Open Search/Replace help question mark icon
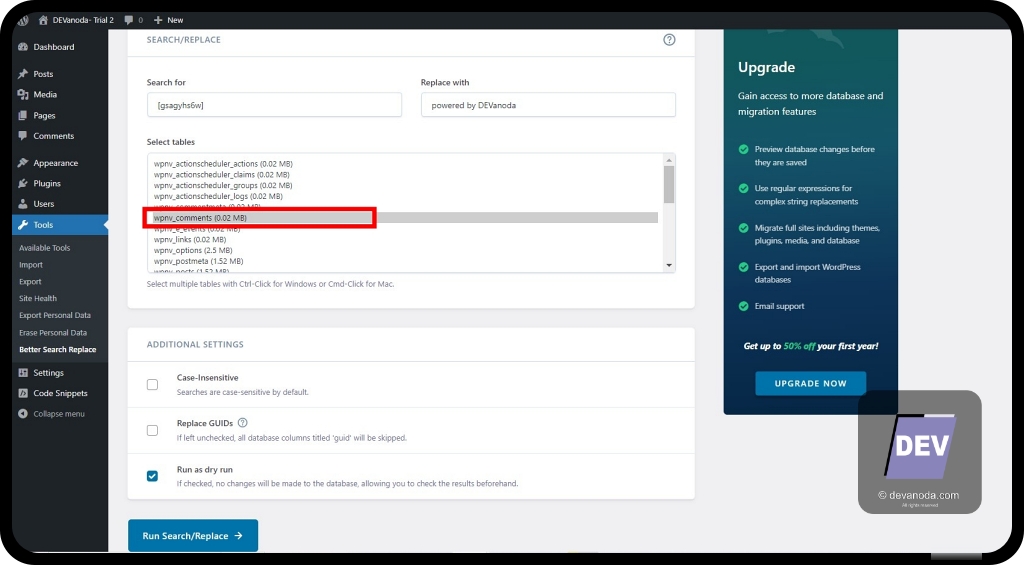The width and height of the screenshot is (1024, 565). (669, 40)
